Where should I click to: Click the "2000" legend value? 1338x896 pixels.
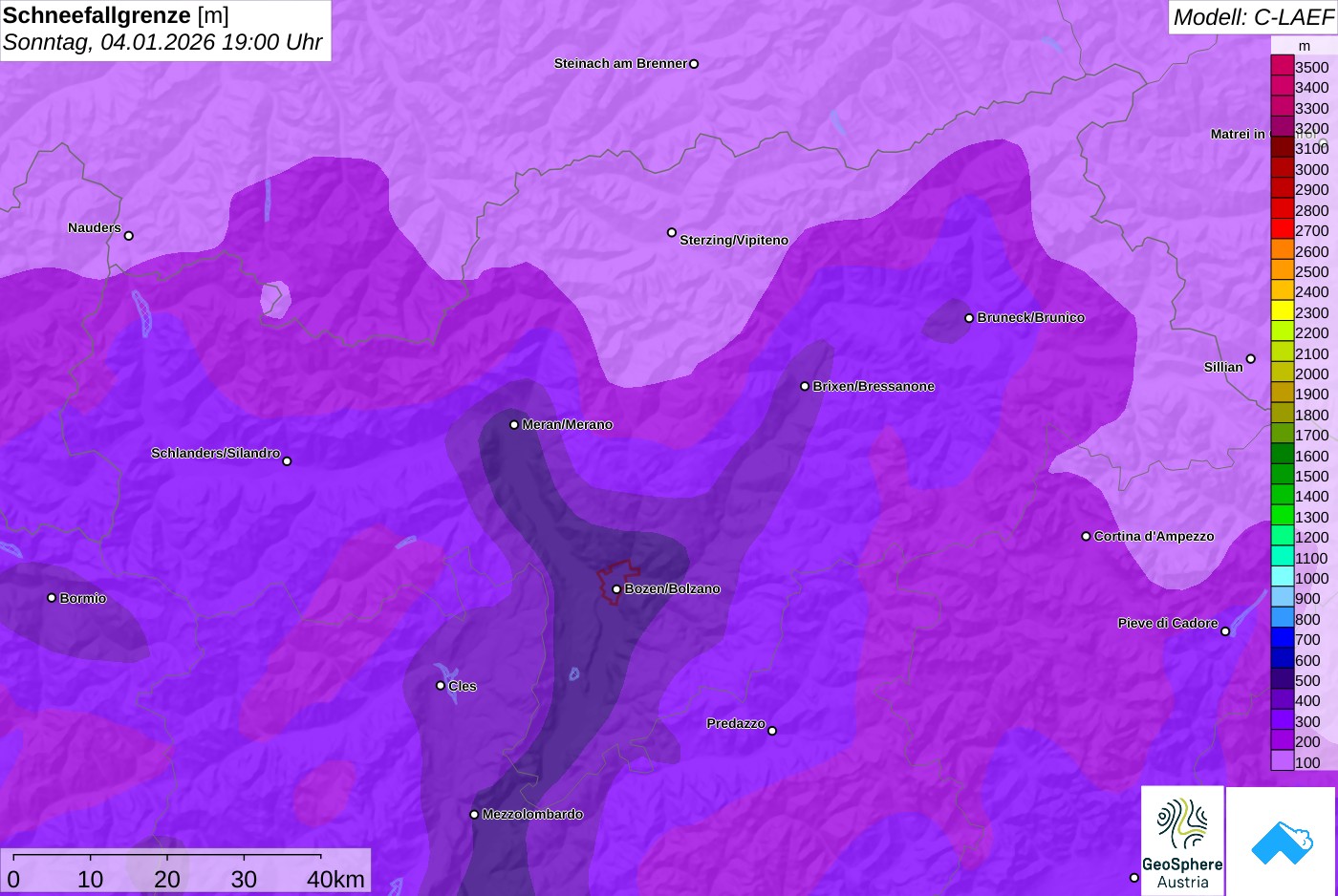1312,374
